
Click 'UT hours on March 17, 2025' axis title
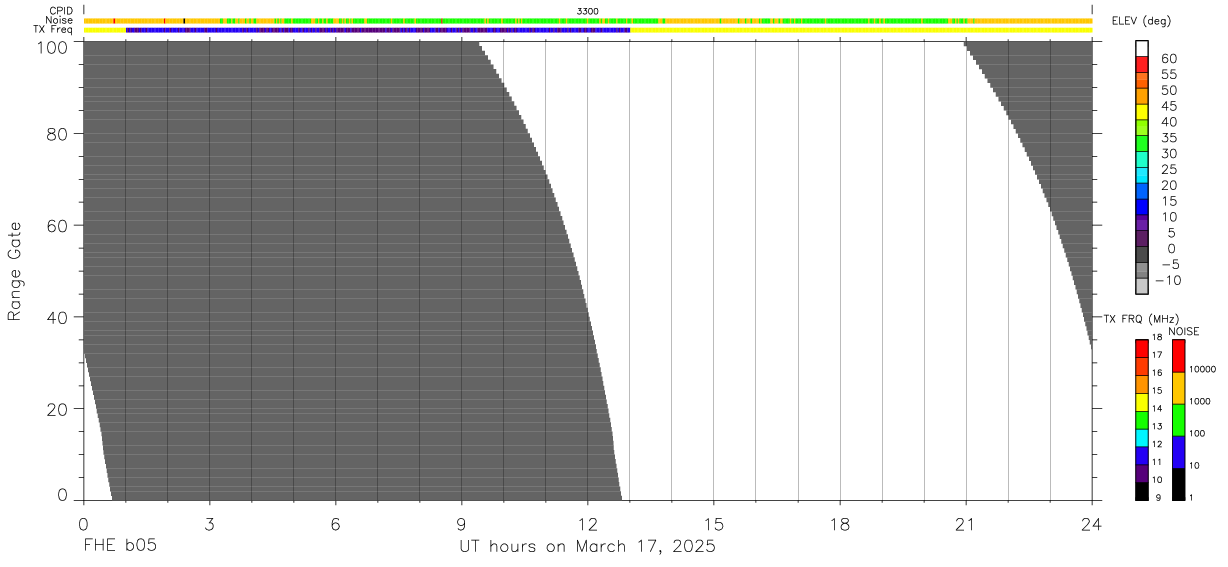point(587,547)
